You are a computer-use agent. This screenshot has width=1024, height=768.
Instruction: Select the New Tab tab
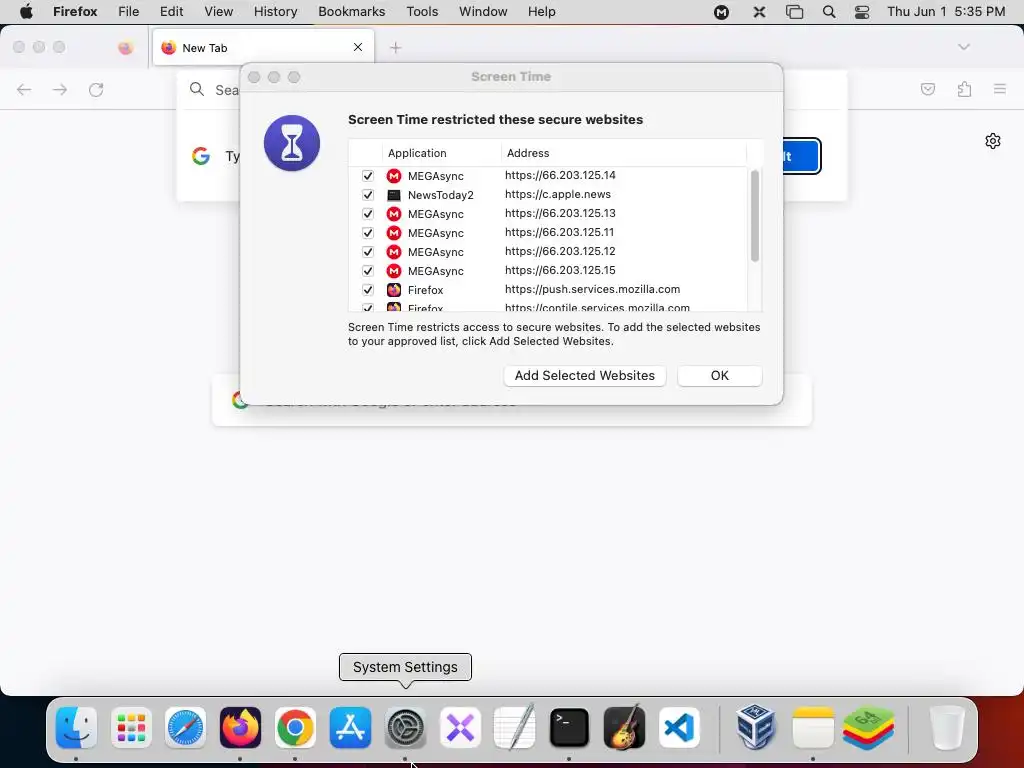[x=264, y=48]
